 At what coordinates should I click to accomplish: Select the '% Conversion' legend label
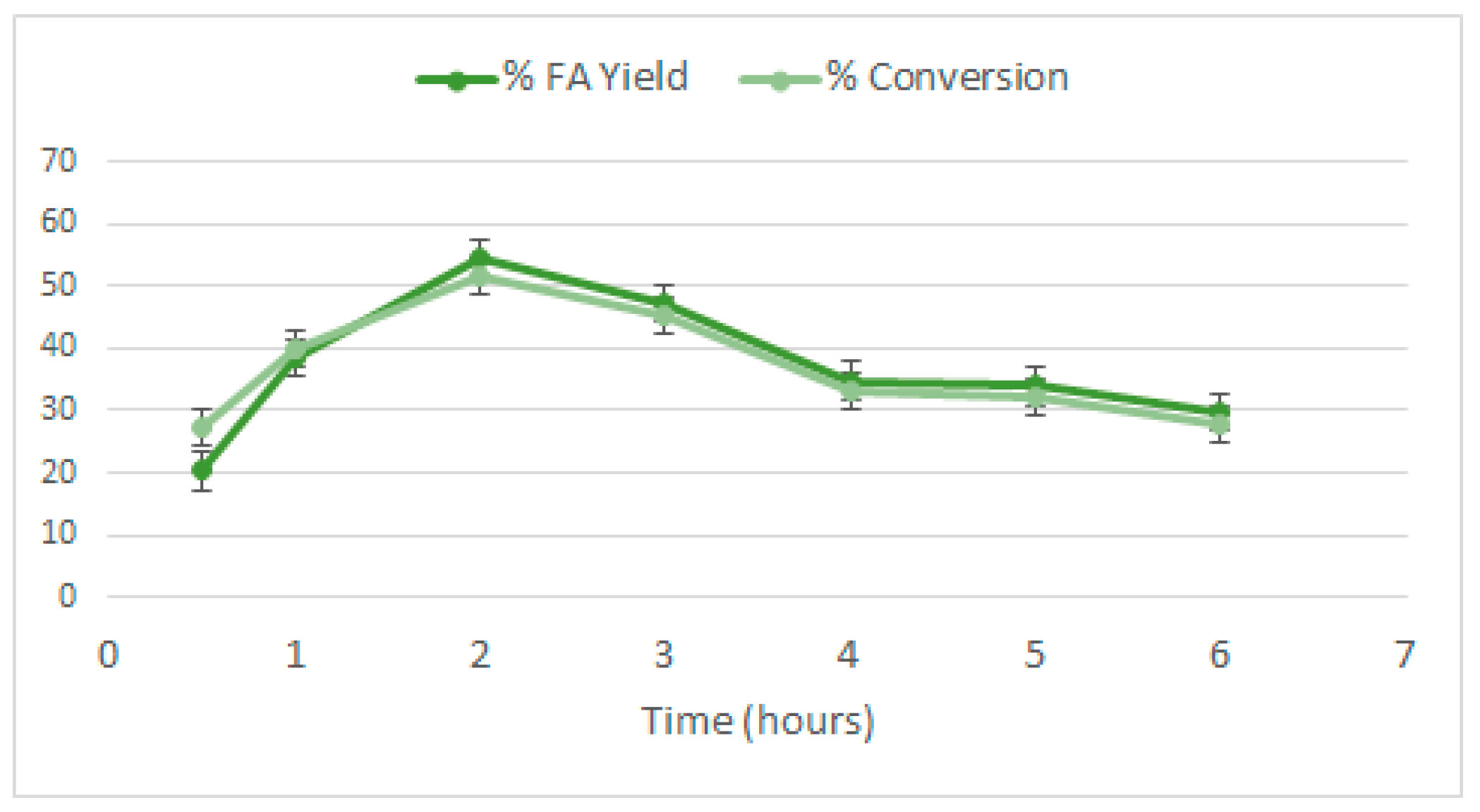(x=947, y=77)
